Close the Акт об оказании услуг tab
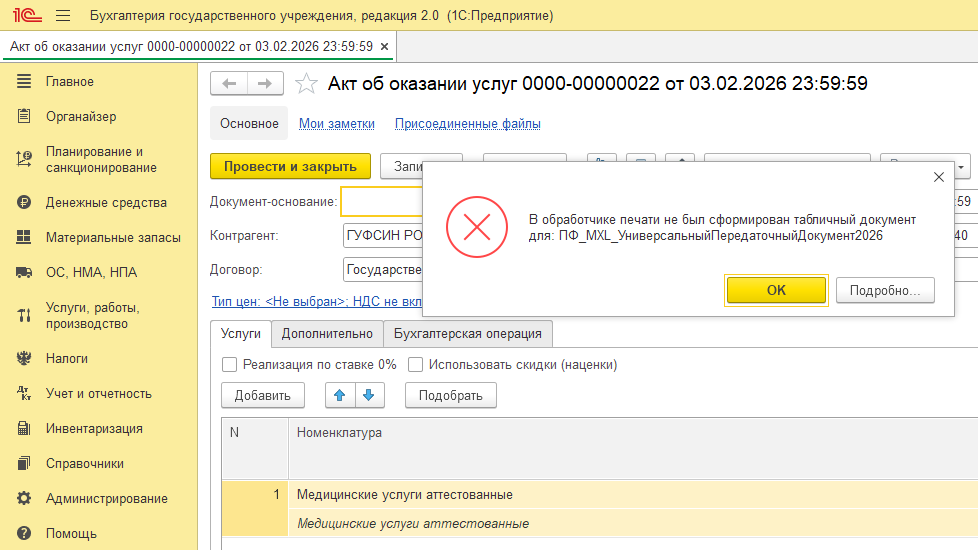The image size is (978, 550). [385, 47]
